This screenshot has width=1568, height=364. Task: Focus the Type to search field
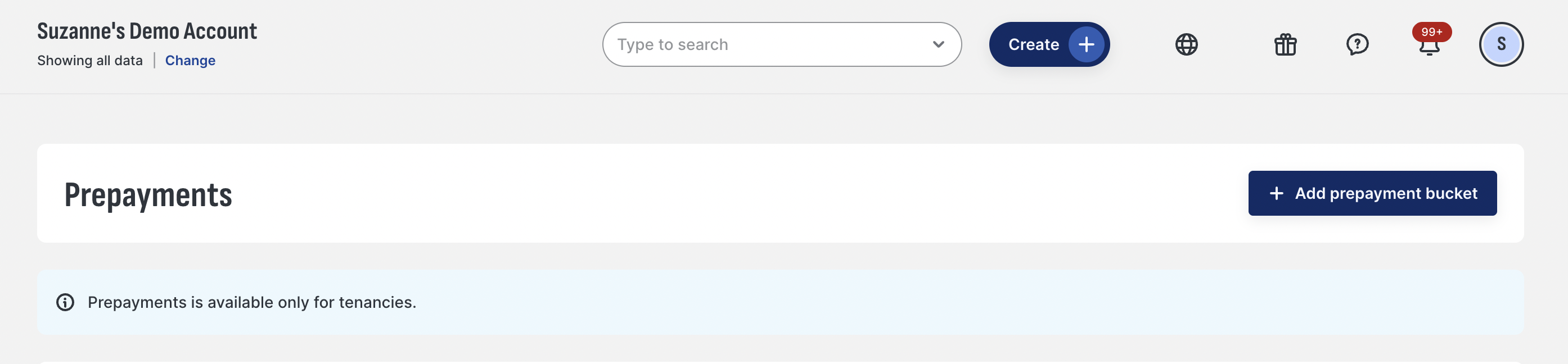coord(769,44)
